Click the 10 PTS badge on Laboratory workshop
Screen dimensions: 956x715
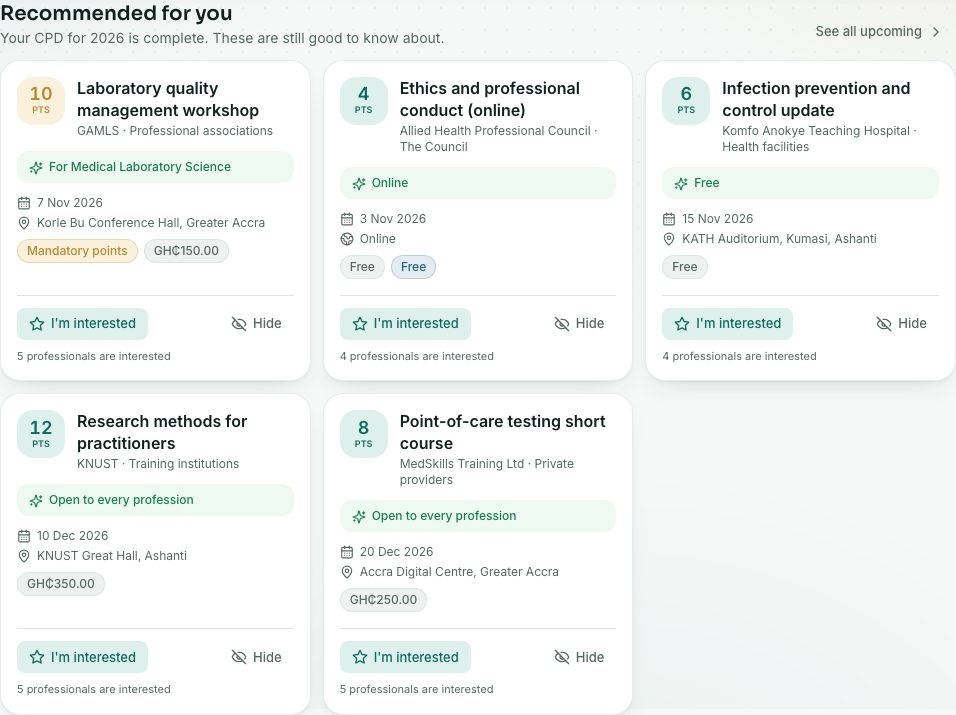(41, 101)
